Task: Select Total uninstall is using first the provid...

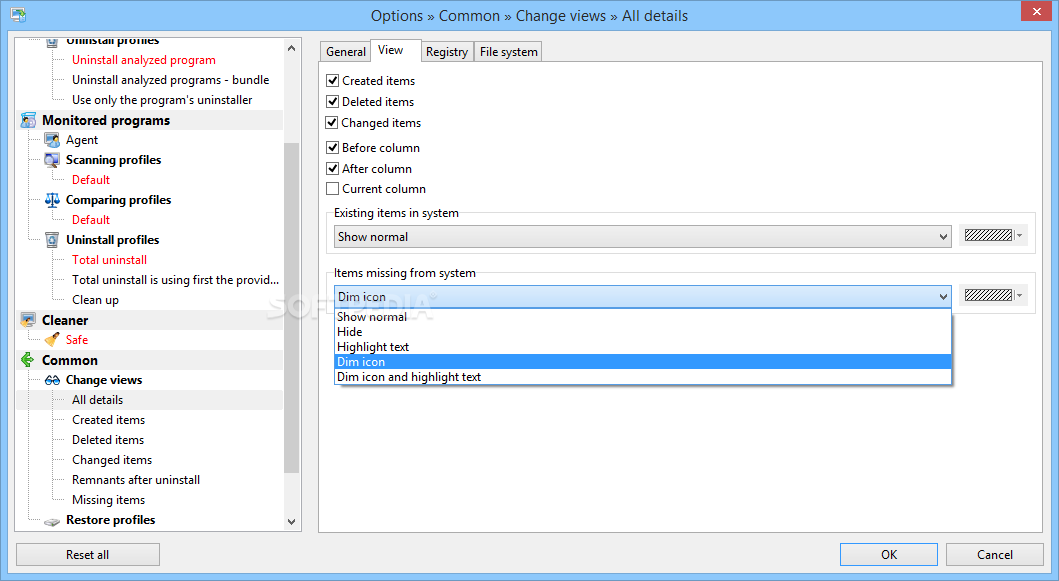Action: click(x=176, y=280)
